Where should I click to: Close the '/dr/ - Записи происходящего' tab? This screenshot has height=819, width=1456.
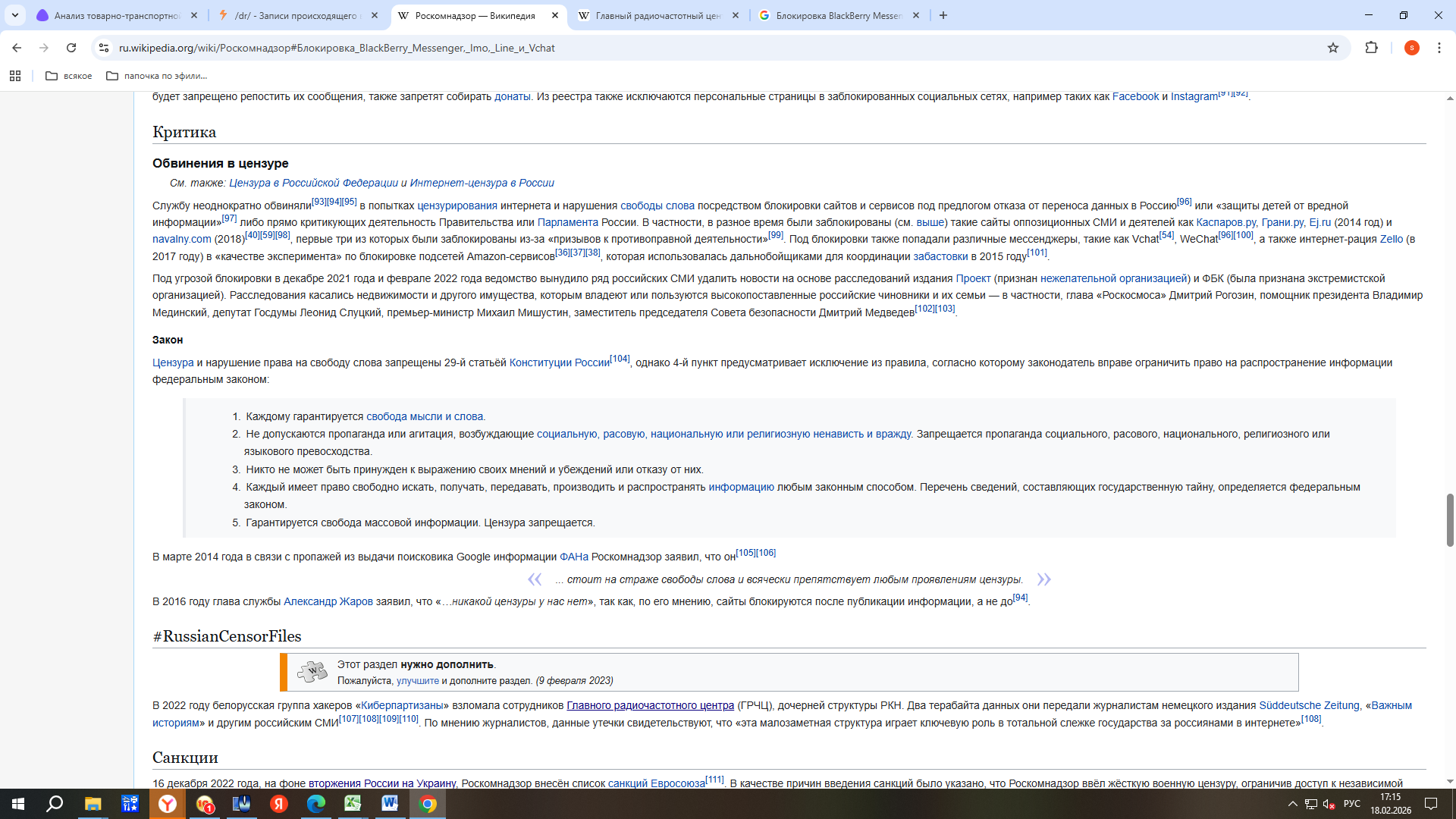pos(375,15)
